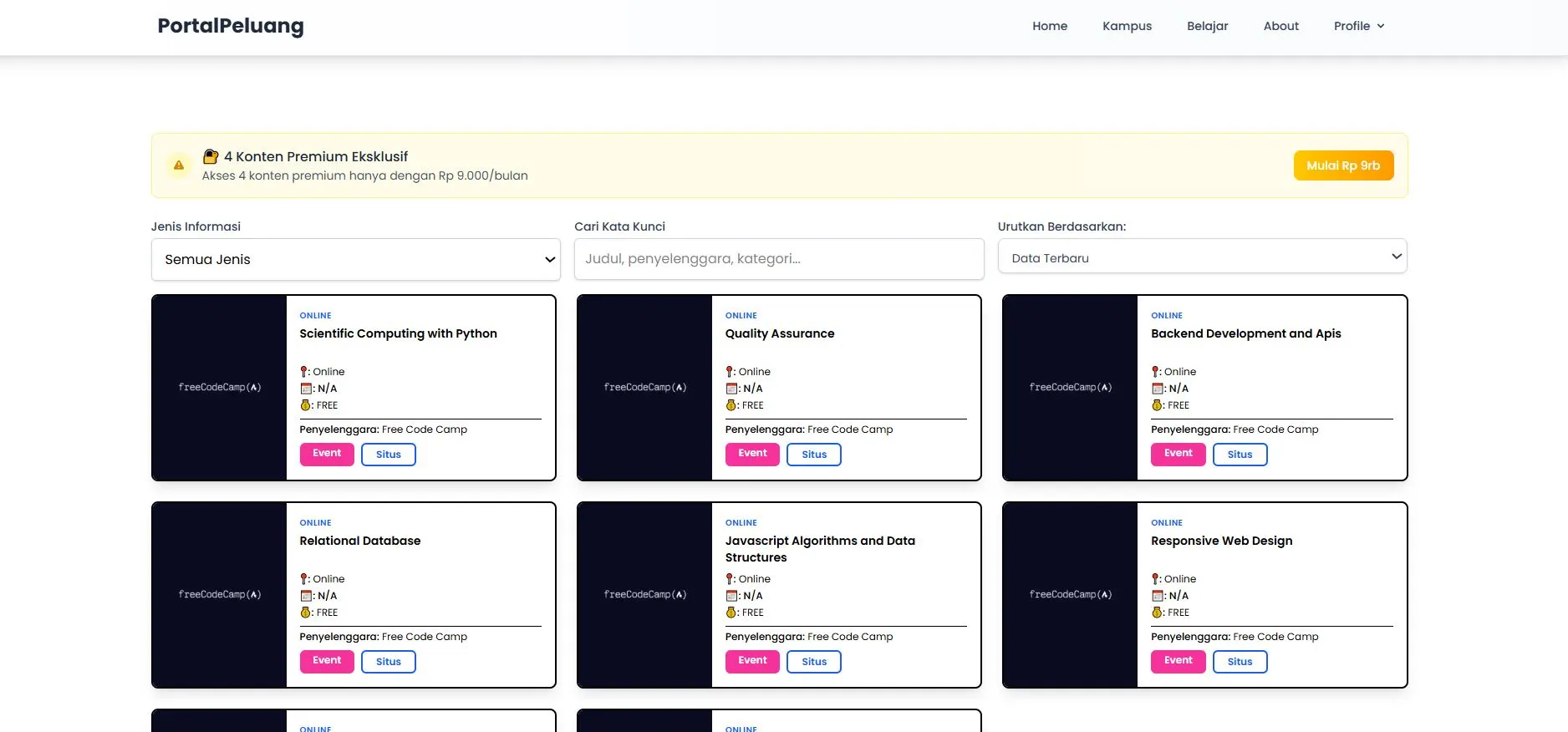Click Event button on Relational Database card

327,661
